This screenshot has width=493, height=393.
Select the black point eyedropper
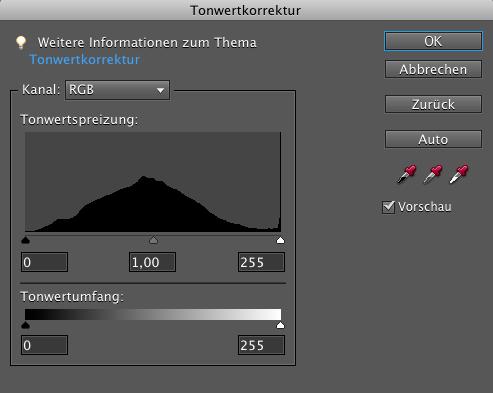point(406,174)
